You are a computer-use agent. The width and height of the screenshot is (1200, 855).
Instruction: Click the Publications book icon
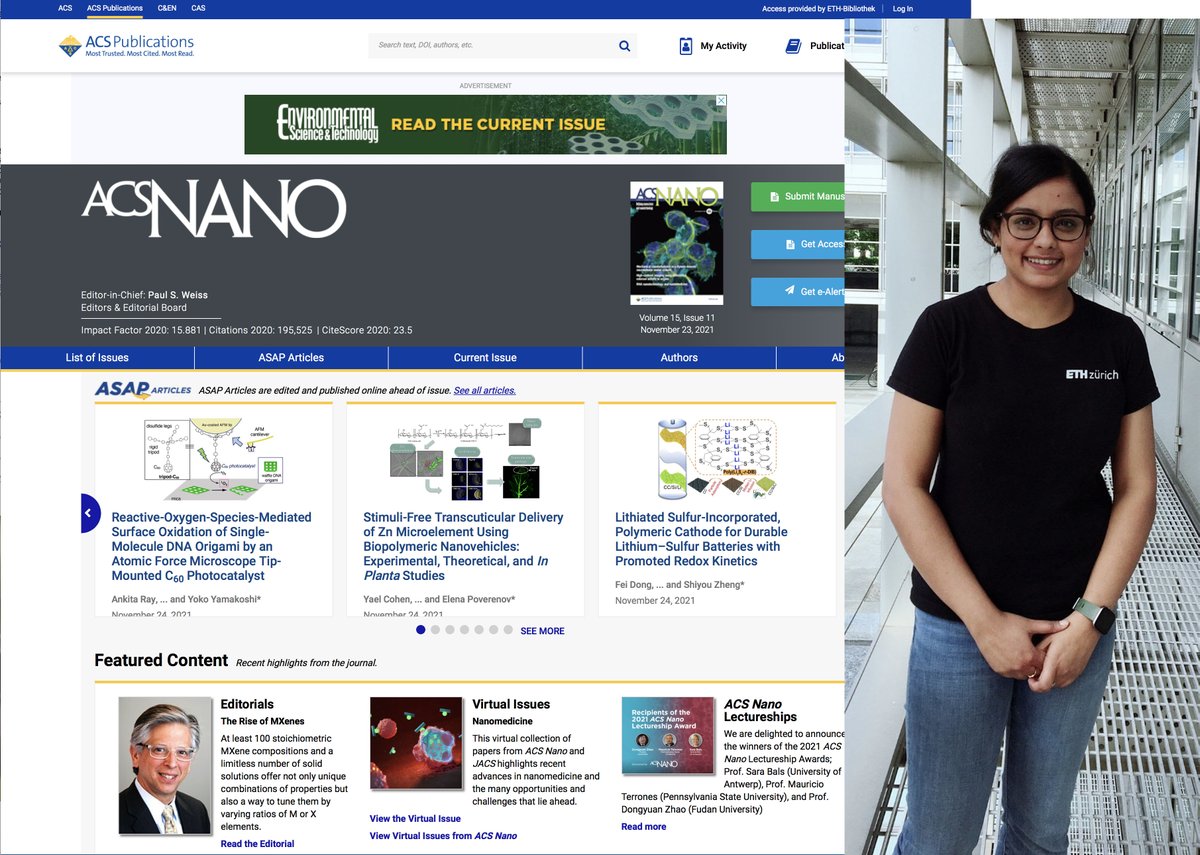pos(793,46)
